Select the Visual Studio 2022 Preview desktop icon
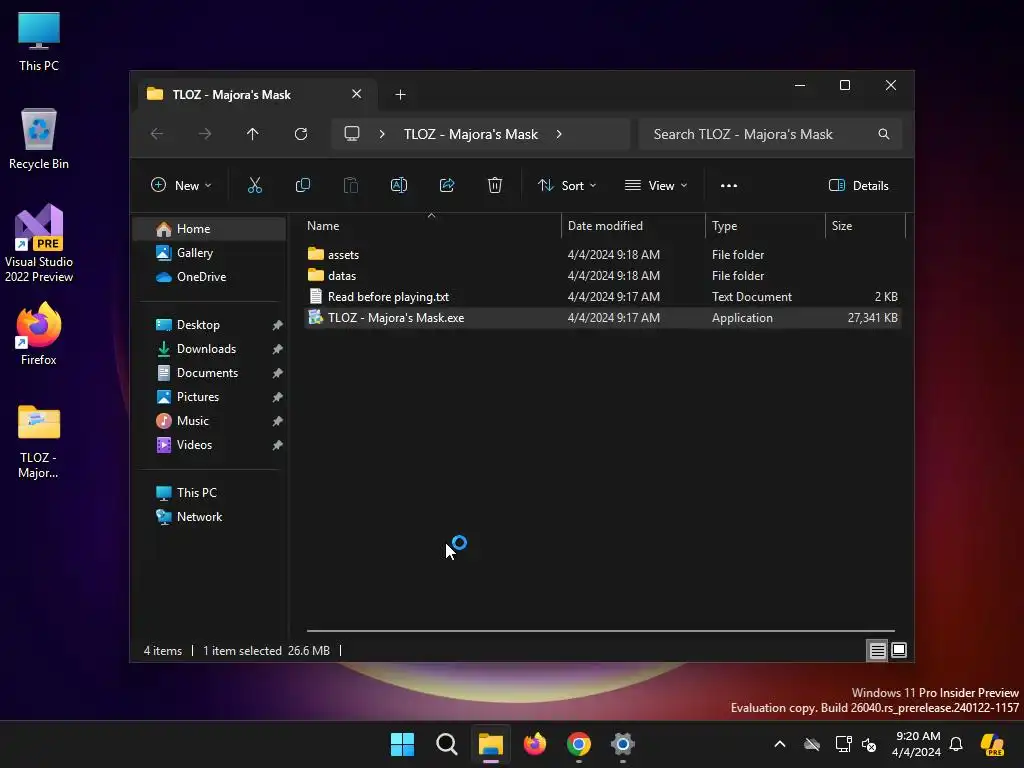Viewport: 1024px width, 768px height. pyautogui.click(x=39, y=243)
